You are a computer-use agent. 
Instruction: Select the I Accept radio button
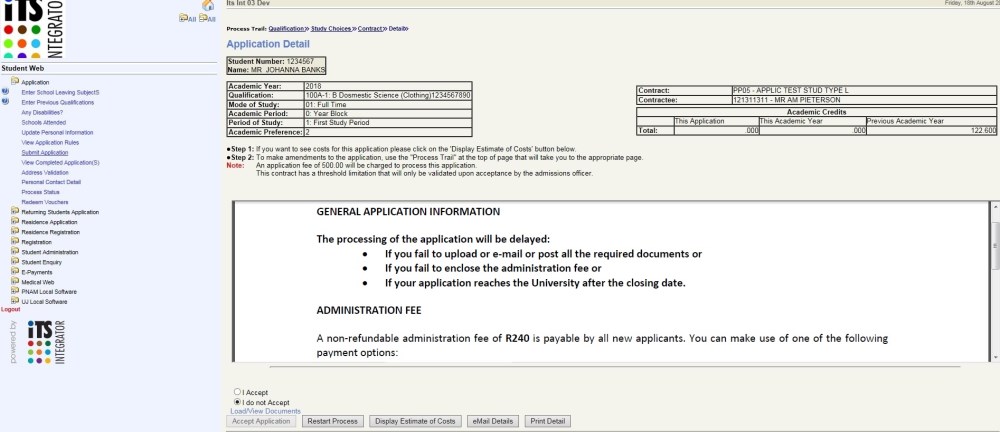click(236, 392)
